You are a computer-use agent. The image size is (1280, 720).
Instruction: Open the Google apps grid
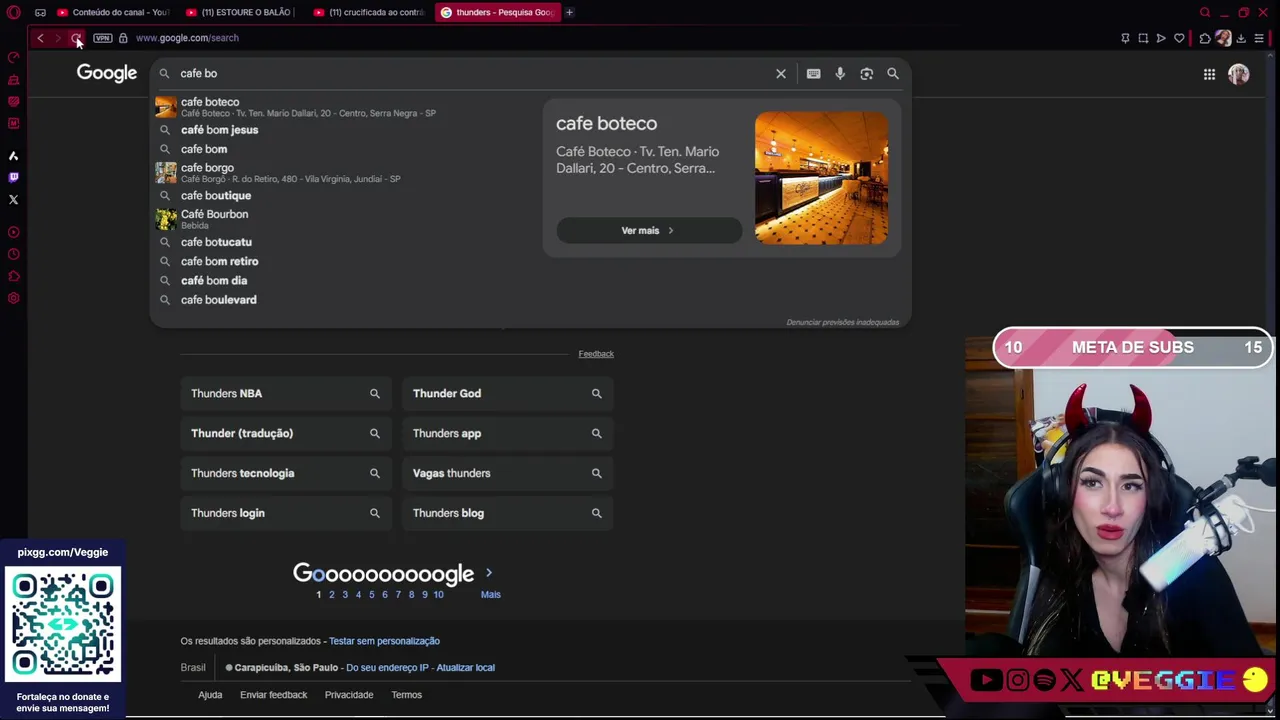[x=1209, y=74]
